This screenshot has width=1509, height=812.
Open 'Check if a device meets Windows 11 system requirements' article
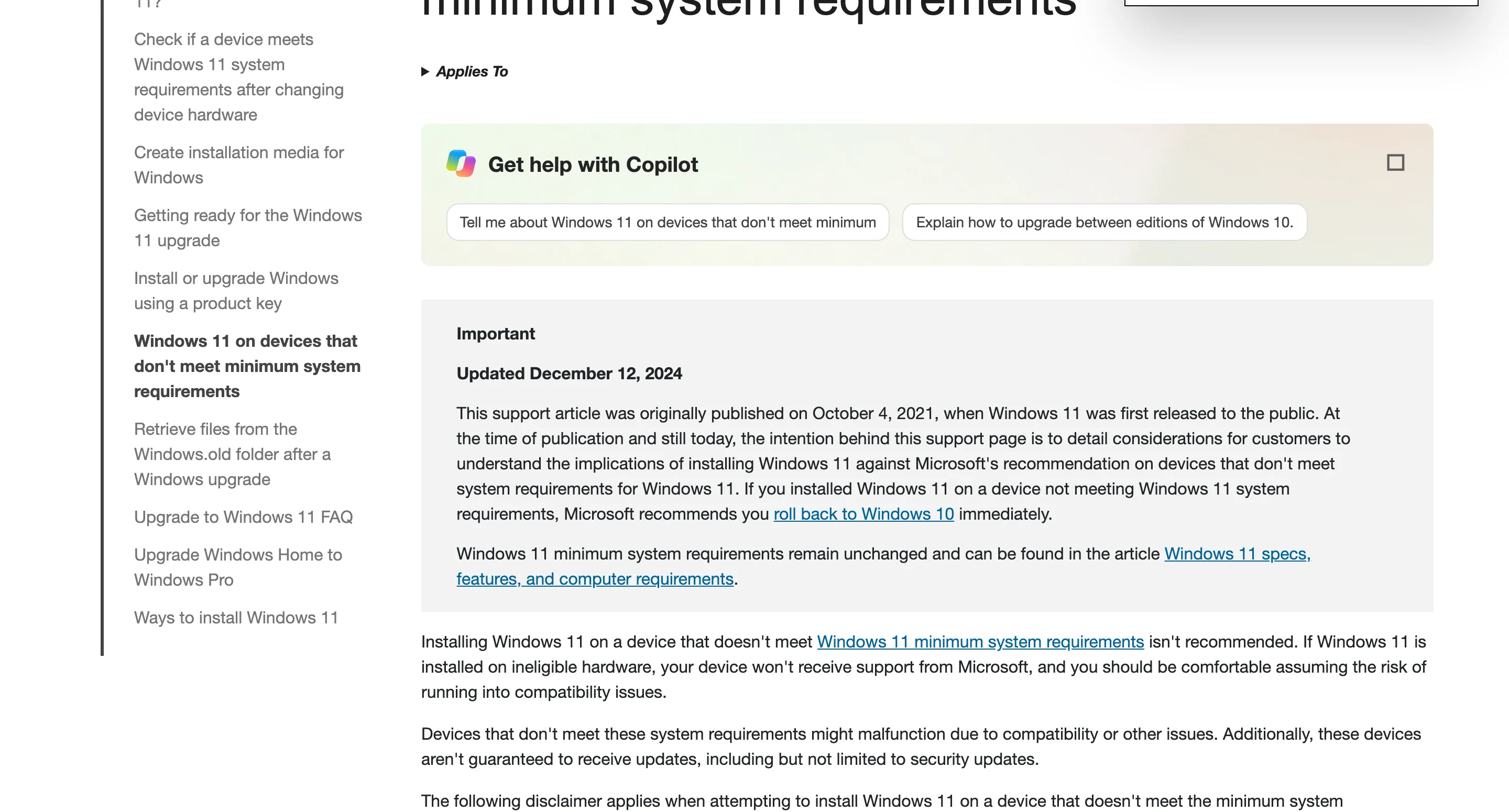(x=239, y=77)
